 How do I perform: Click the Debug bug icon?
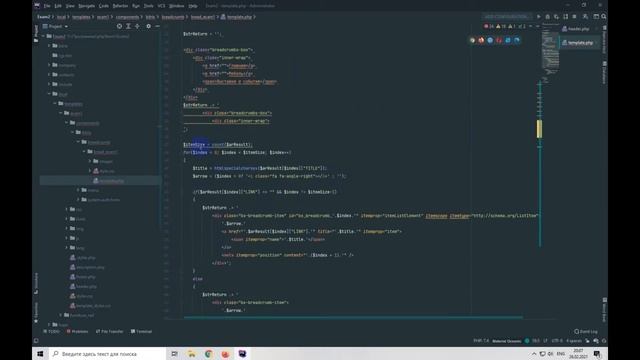point(548,17)
